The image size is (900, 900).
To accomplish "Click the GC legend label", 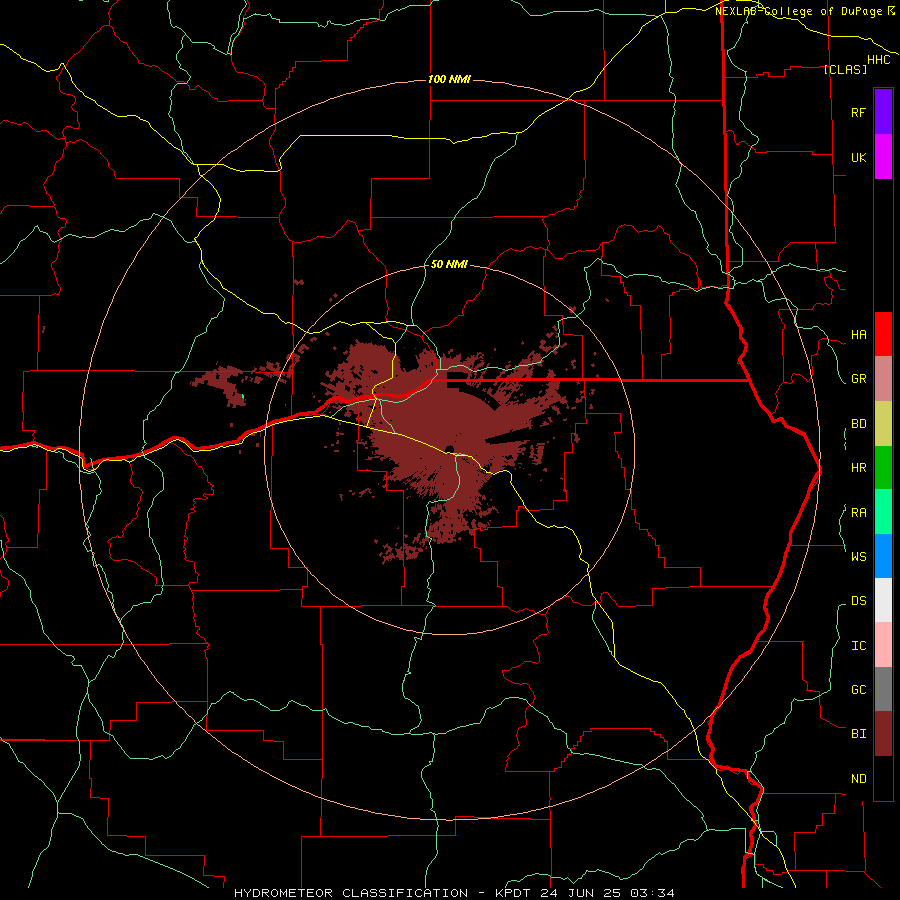I will coord(858,690).
